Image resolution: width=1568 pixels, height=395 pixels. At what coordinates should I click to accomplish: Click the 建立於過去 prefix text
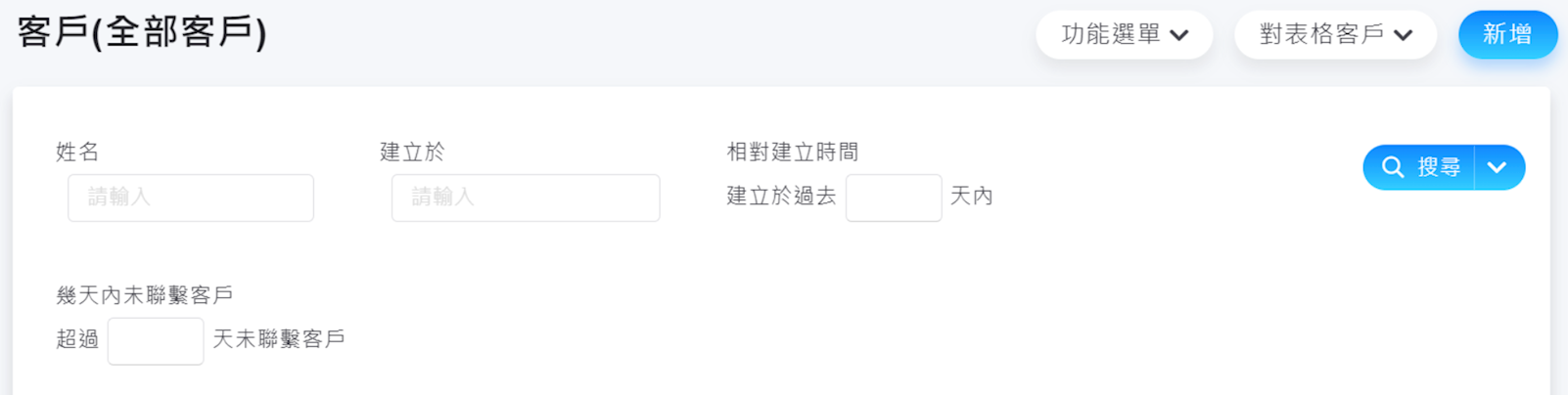pyautogui.click(x=781, y=197)
